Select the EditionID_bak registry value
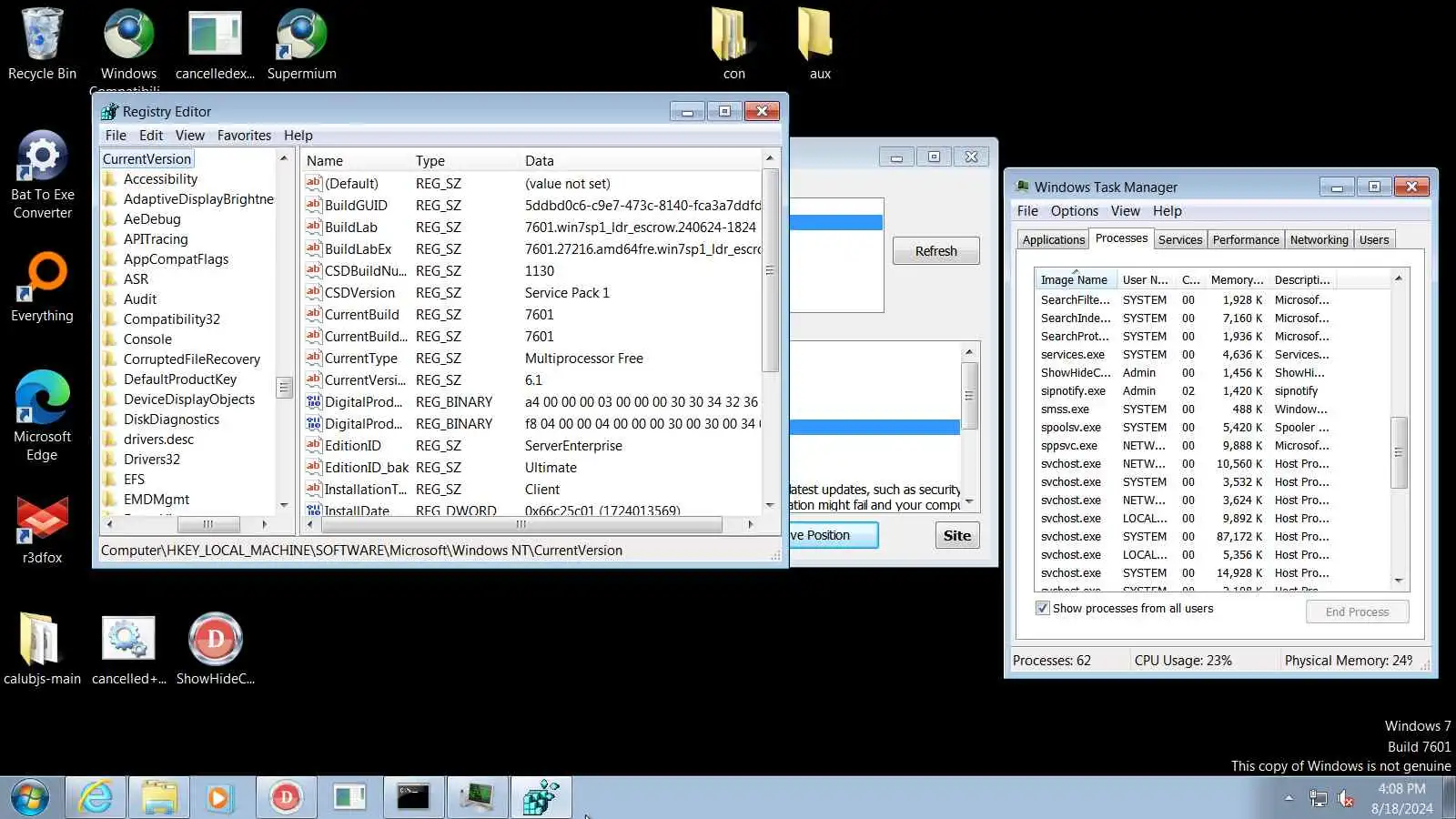Viewport: 1456px width, 819px height. pyautogui.click(x=367, y=468)
